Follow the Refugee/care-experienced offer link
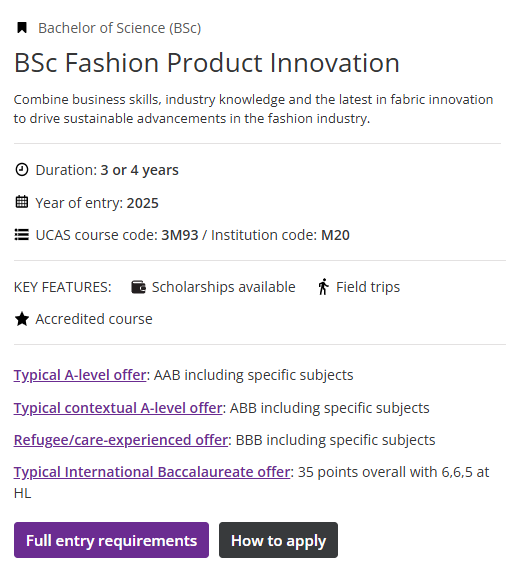 click(121, 440)
